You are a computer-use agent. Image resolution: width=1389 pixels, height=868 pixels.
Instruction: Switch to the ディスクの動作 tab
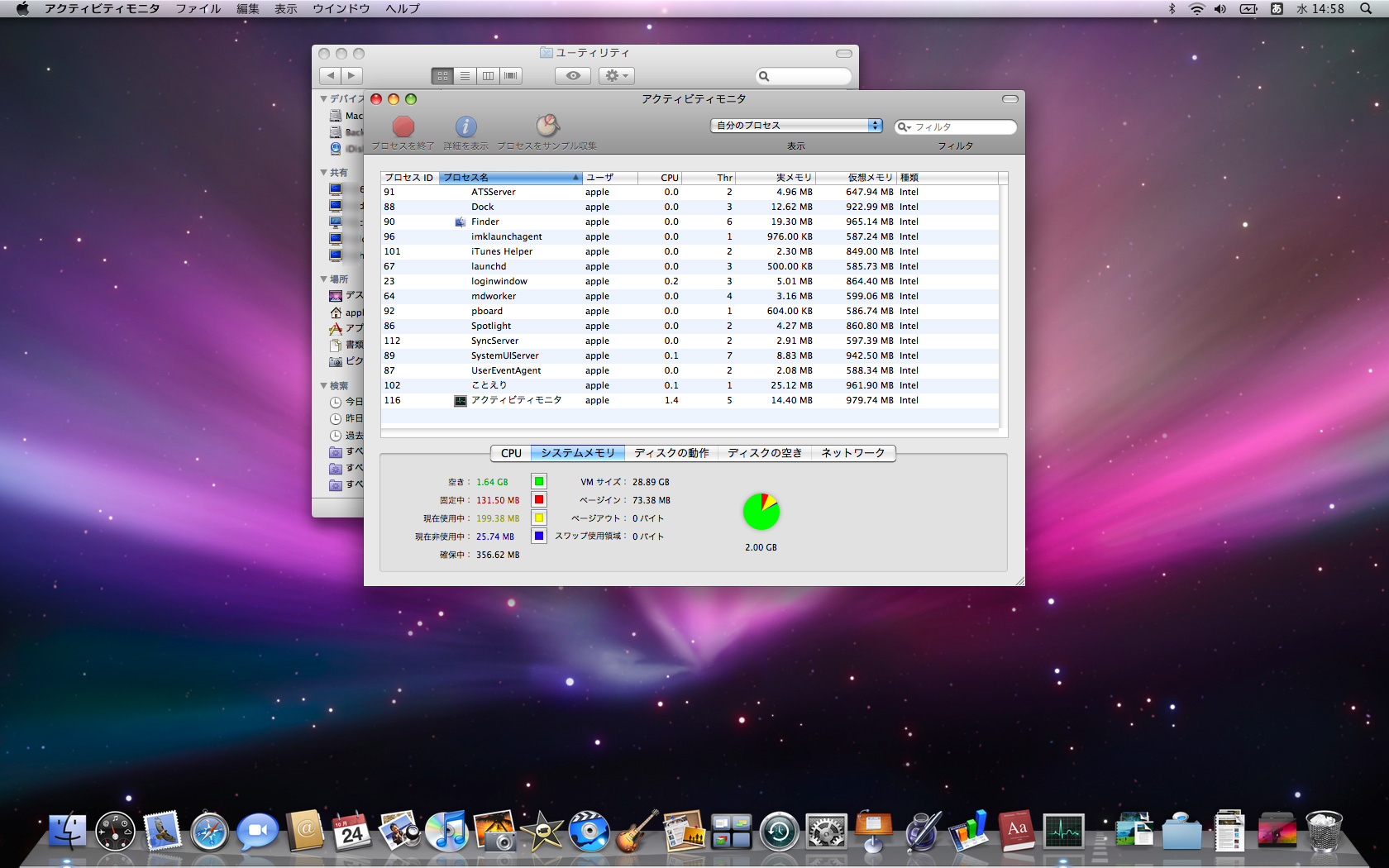[671, 453]
